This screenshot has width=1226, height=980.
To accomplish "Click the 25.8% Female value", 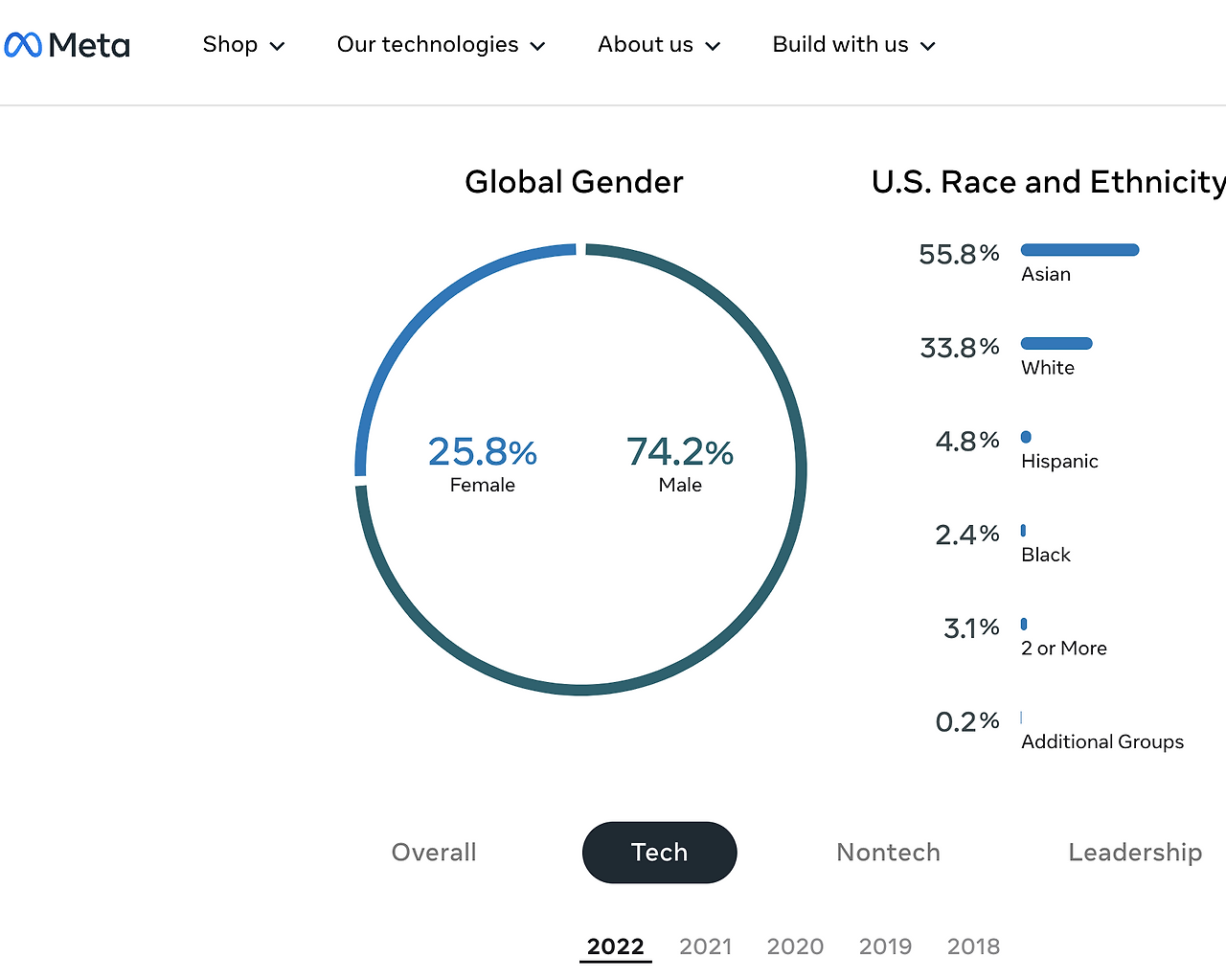I will (x=483, y=451).
